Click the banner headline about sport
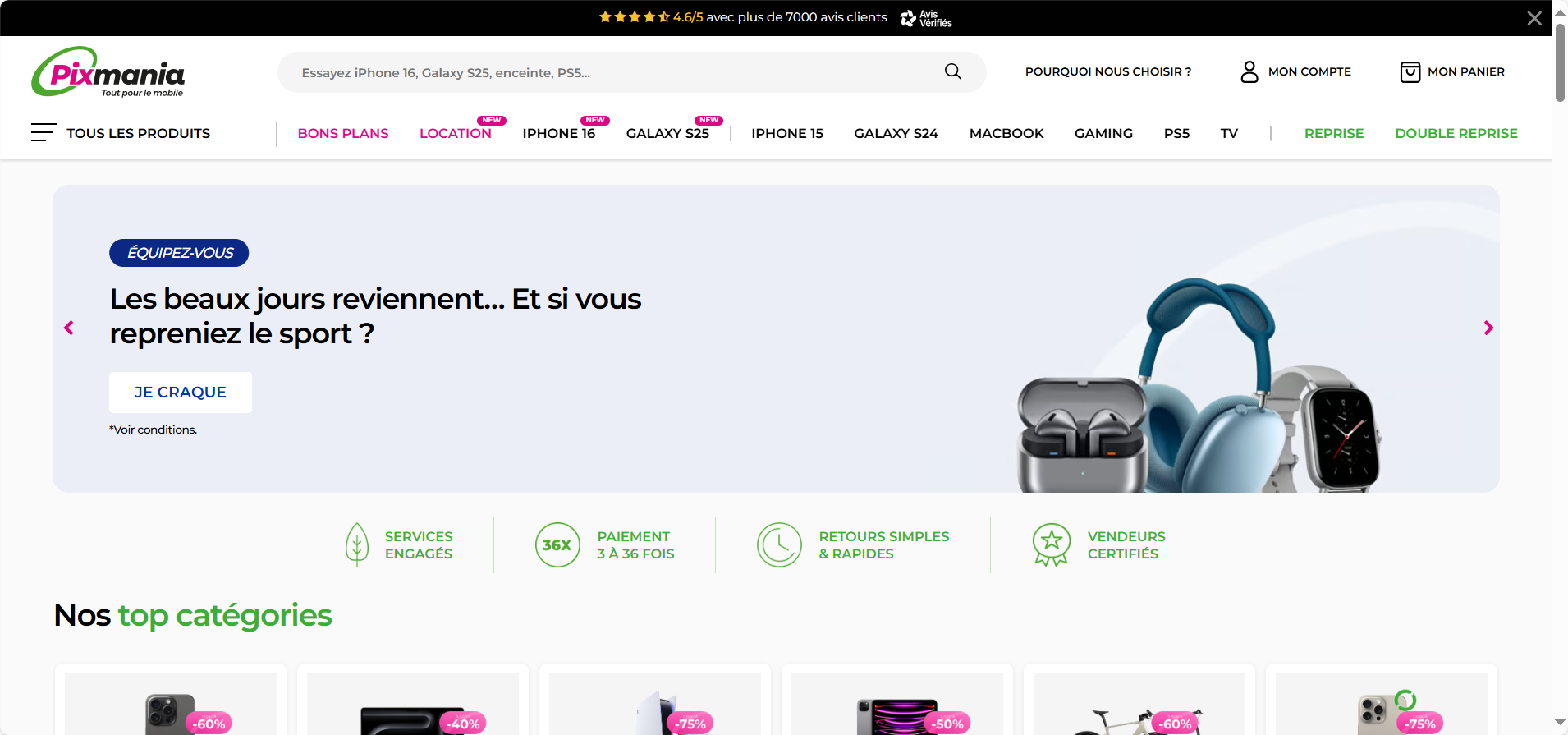 click(x=375, y=316)
